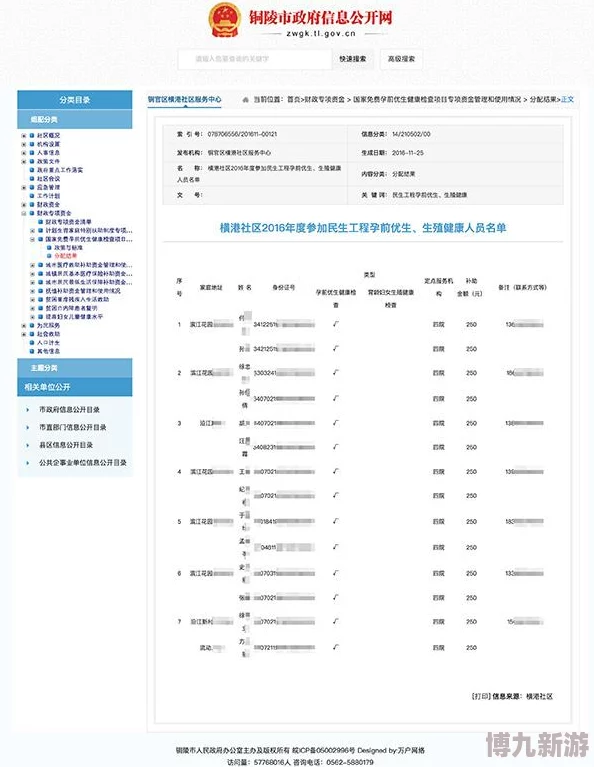This screenshot has height=767, width=594.
Task: Select the 分类目录 sidebar header tab
Action: 75,100
